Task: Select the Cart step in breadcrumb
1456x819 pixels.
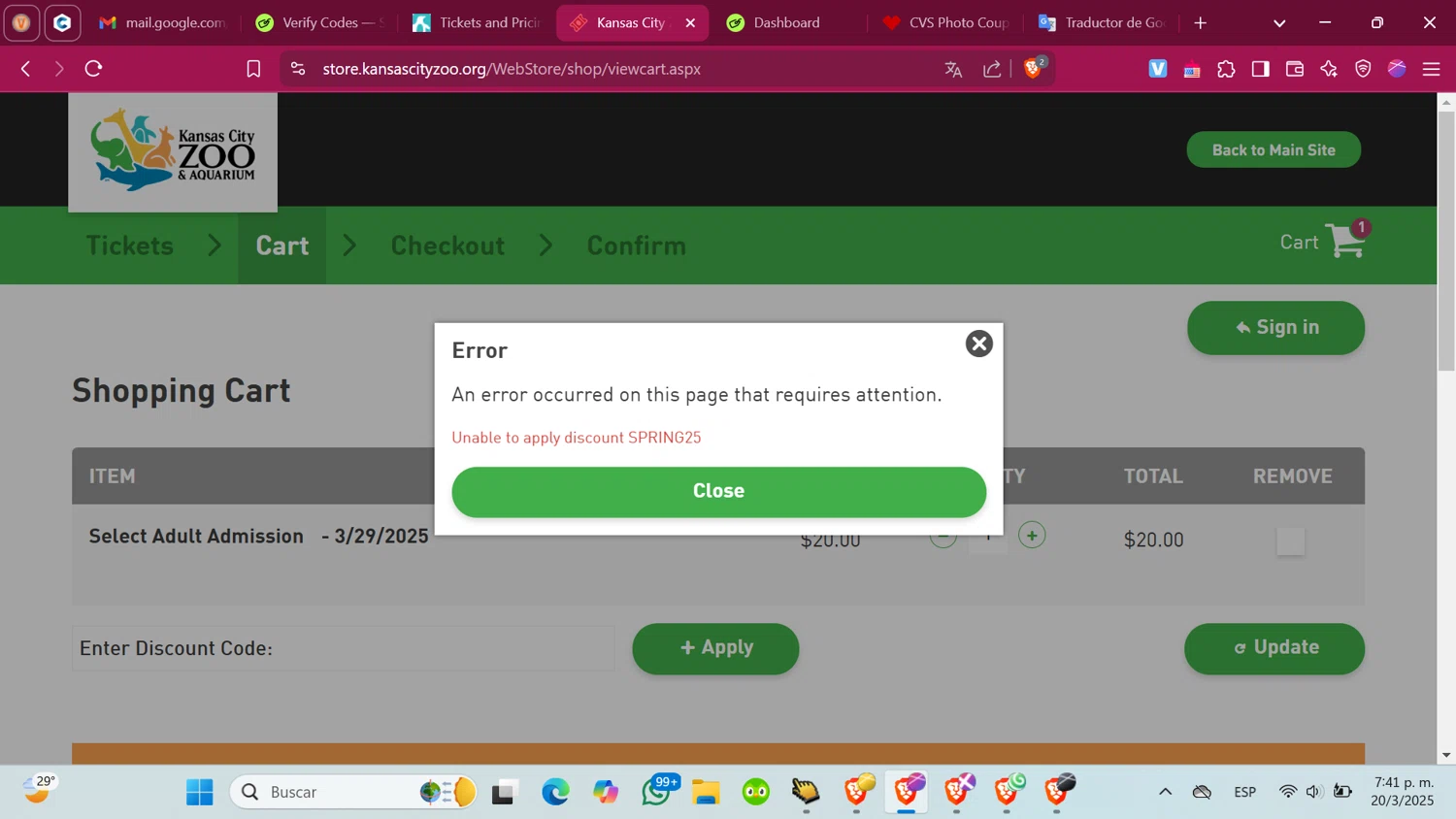Action: (281, 246)
